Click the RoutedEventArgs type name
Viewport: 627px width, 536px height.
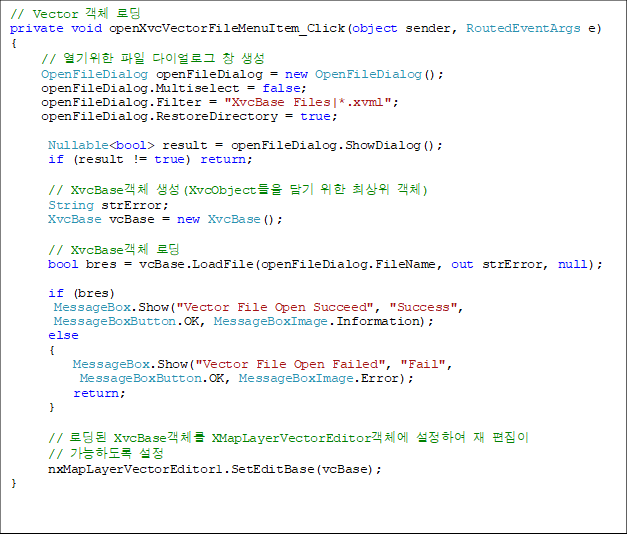pyautogui.click(x=523, y=28)
